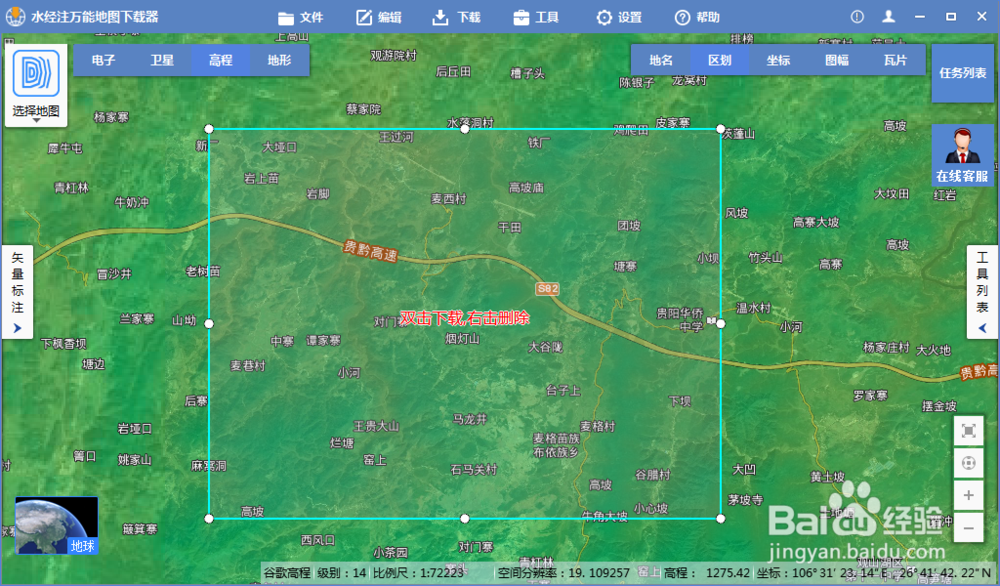Screen dimensions: 1000x586
Task: Click the 贵黔高速 highway label
Action: point(371,251)
